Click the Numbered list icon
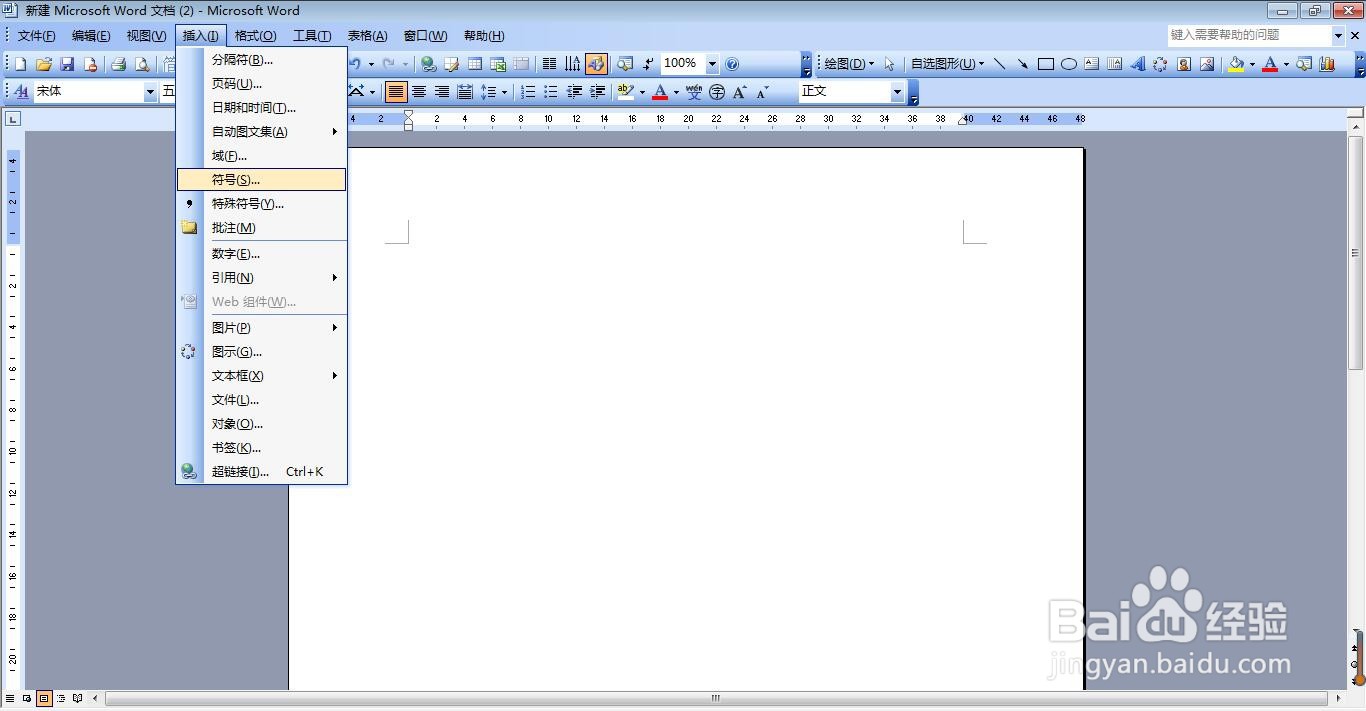The height and width of the screenshot is (711, 1366). click(x=527, y=92)
